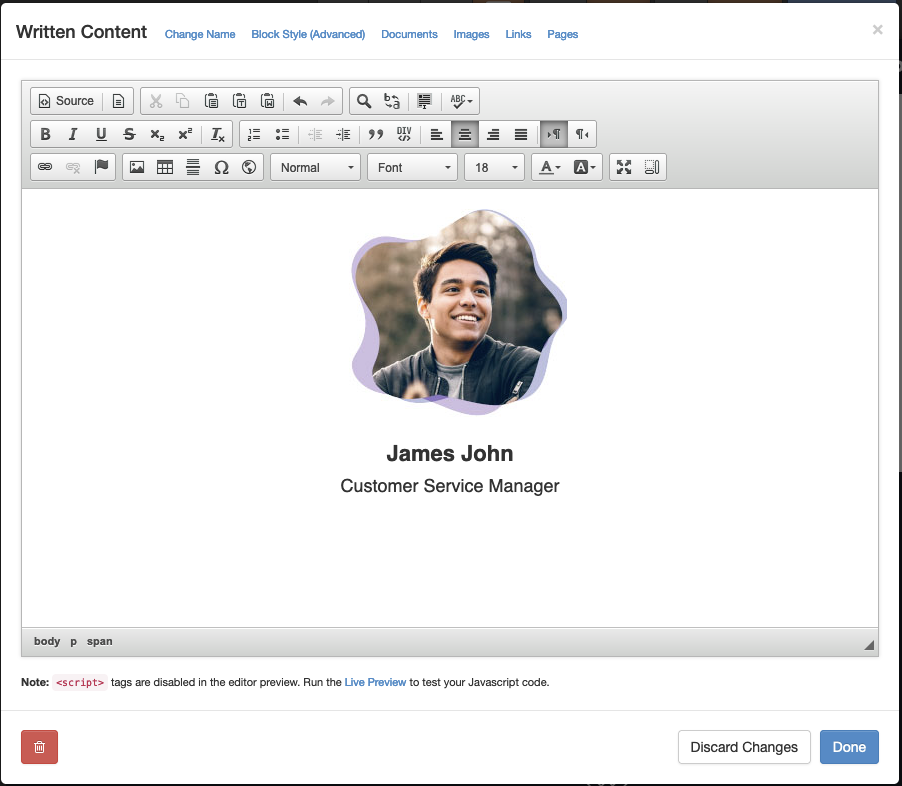
Task: Justify the text
Action: pyautogui.click(x=521, y=135)
